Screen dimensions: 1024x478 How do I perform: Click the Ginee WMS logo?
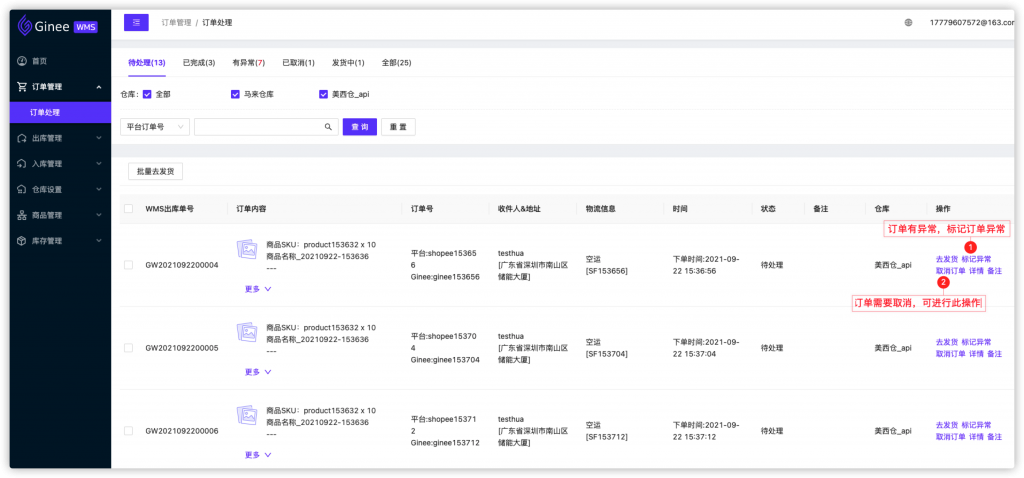click(x=57, y=26)
